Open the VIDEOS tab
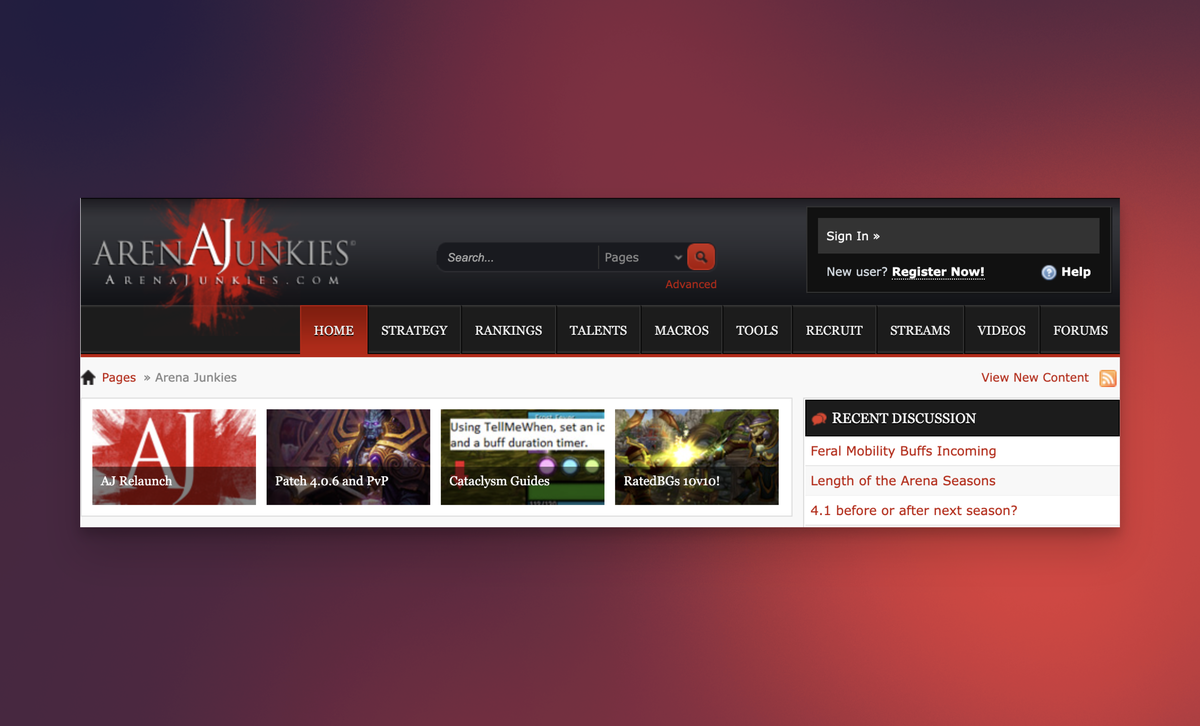Viewport: 1200px width, 726px height. point(1001,330)
